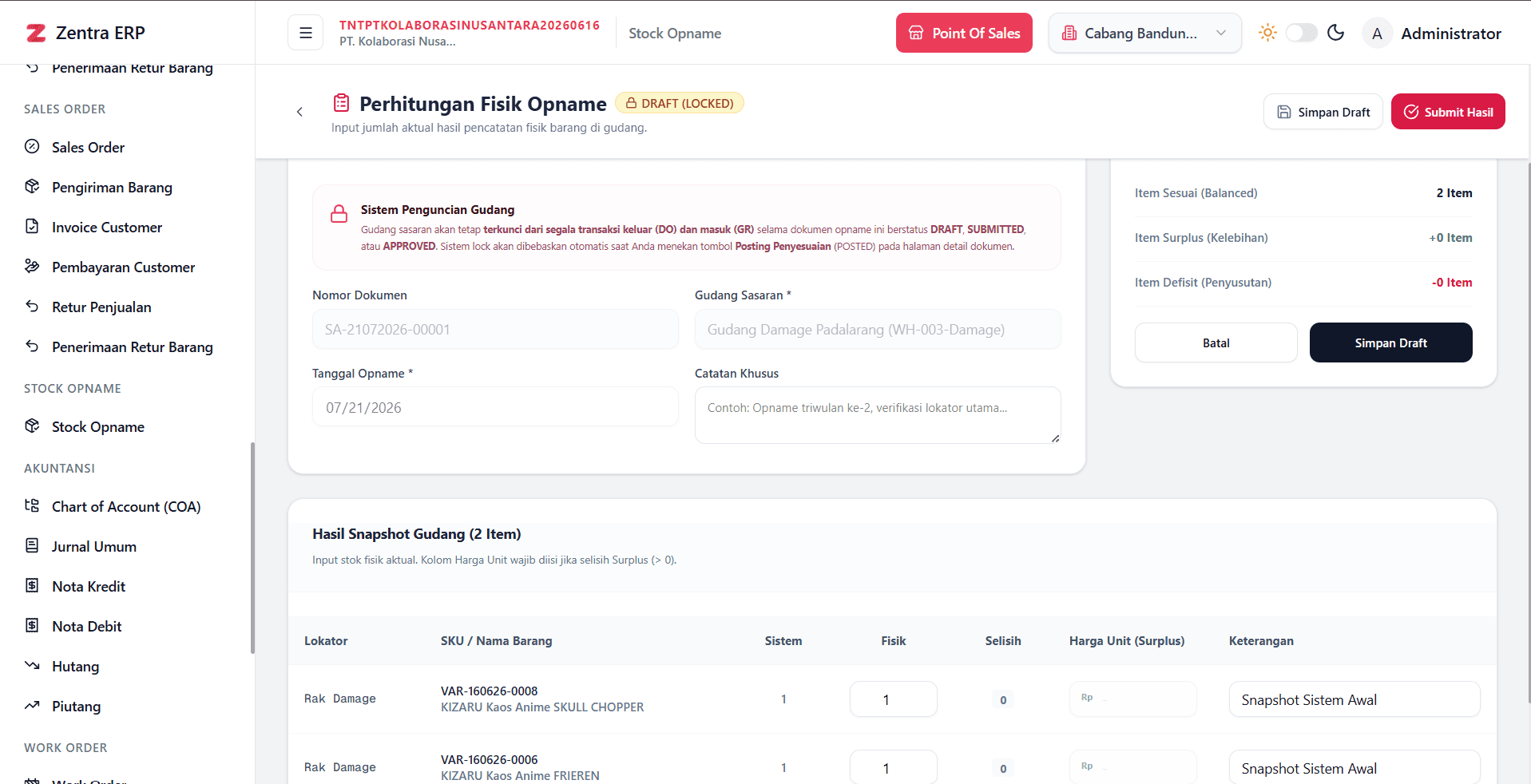The height and width of the screenshot is (784, 1531).
Task: Open Point Of Sales button
Action: [x=964, y=33]
